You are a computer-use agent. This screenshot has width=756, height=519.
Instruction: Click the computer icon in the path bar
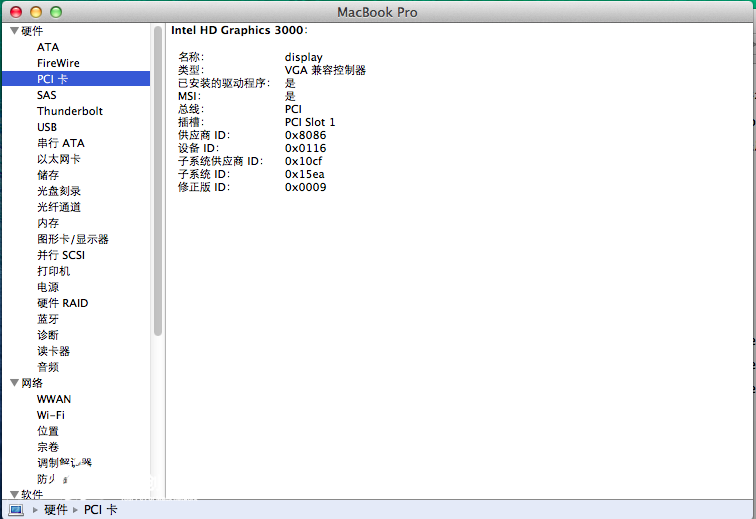point(16,510)
